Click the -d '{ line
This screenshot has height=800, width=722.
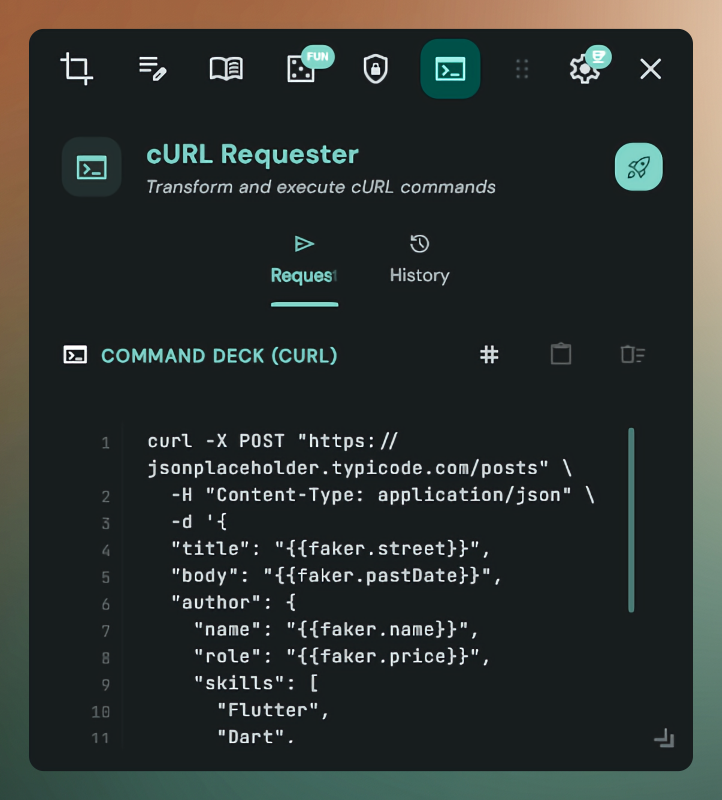(199, 522)
